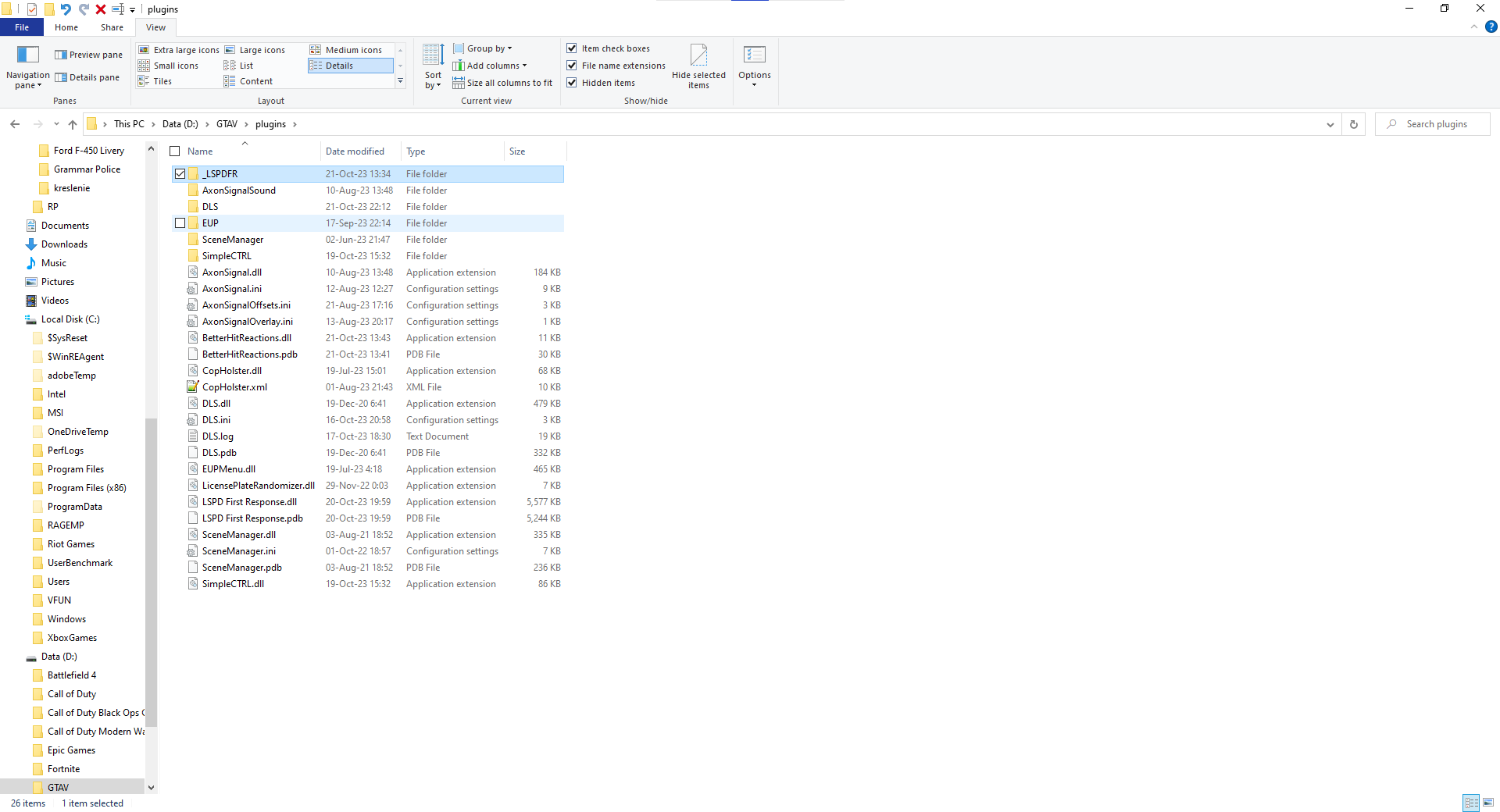Switch layout to Extra large icons
The width and height of the screenshot is (1500, 812).
coord(179,50)
